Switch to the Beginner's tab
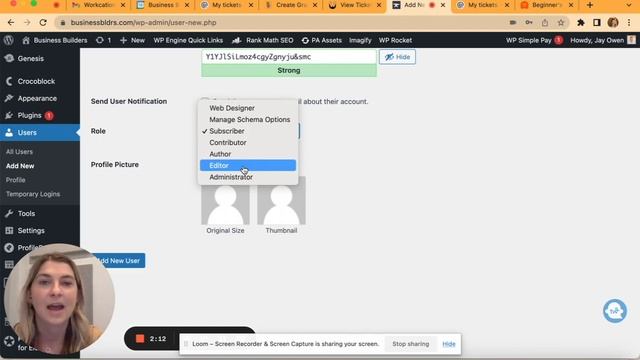Viewport: 640px width, 360px height. point(547,5)
